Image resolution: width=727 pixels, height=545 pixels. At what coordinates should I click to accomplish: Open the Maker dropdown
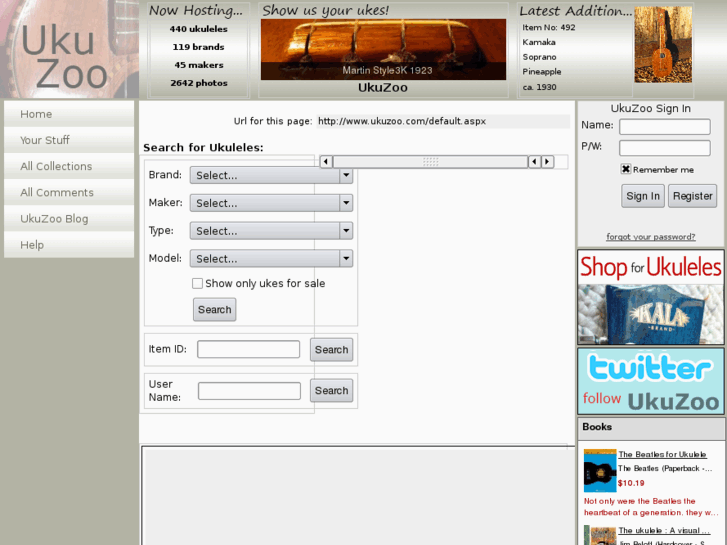pyautogui.click(x=271, y=203)
